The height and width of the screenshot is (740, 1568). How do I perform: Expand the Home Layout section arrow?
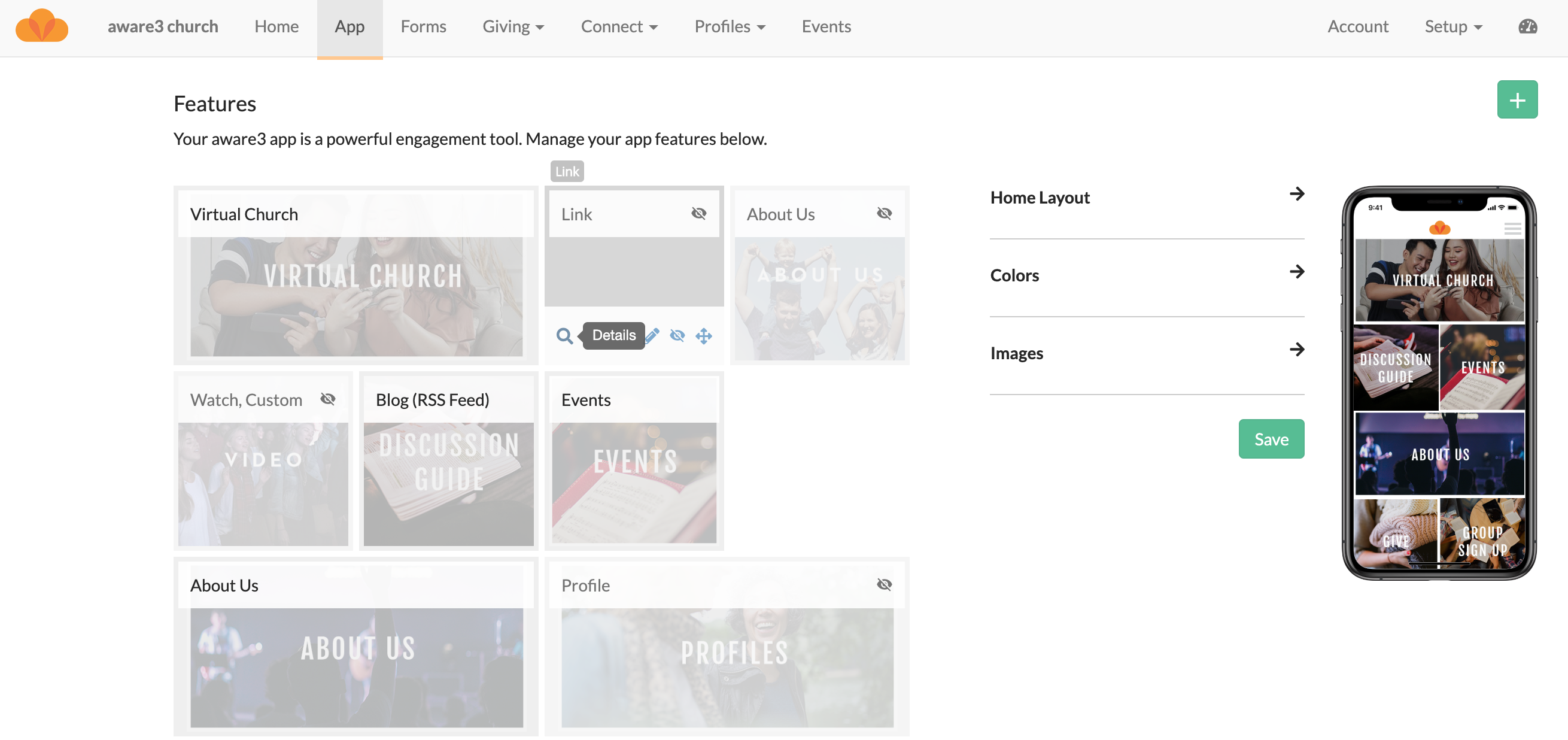(1296, 193)
